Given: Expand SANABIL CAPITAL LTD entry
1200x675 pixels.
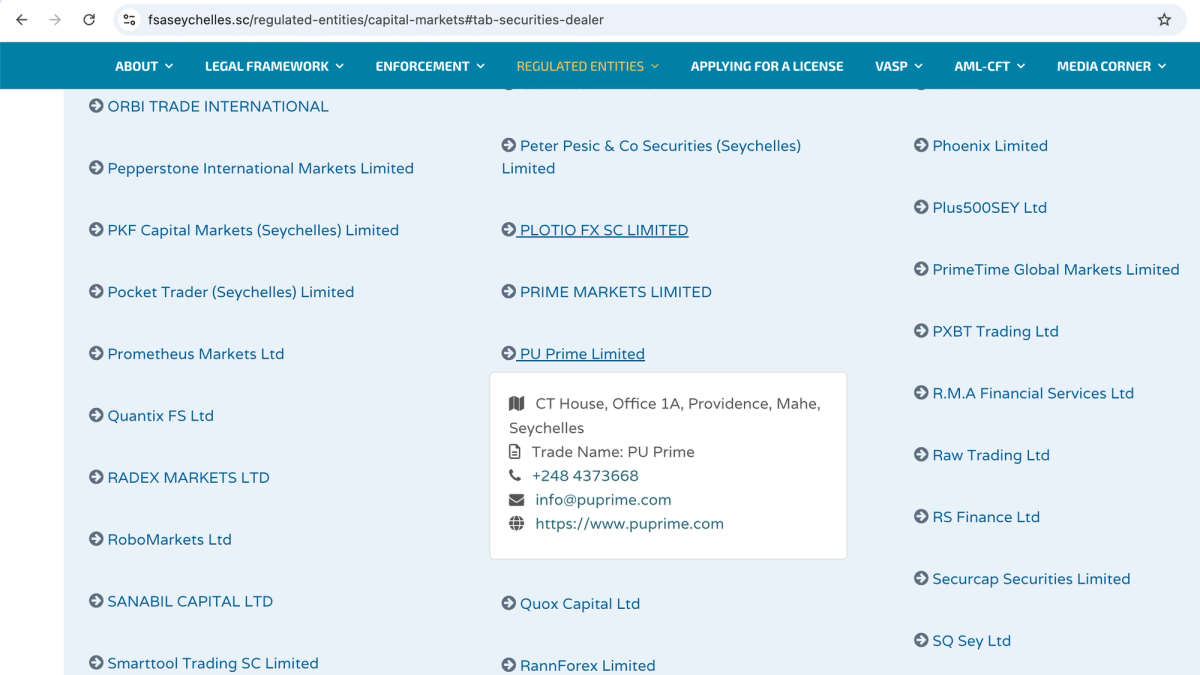Looking at the screenshot, I should pyautogui.click(x=190, y=602).
